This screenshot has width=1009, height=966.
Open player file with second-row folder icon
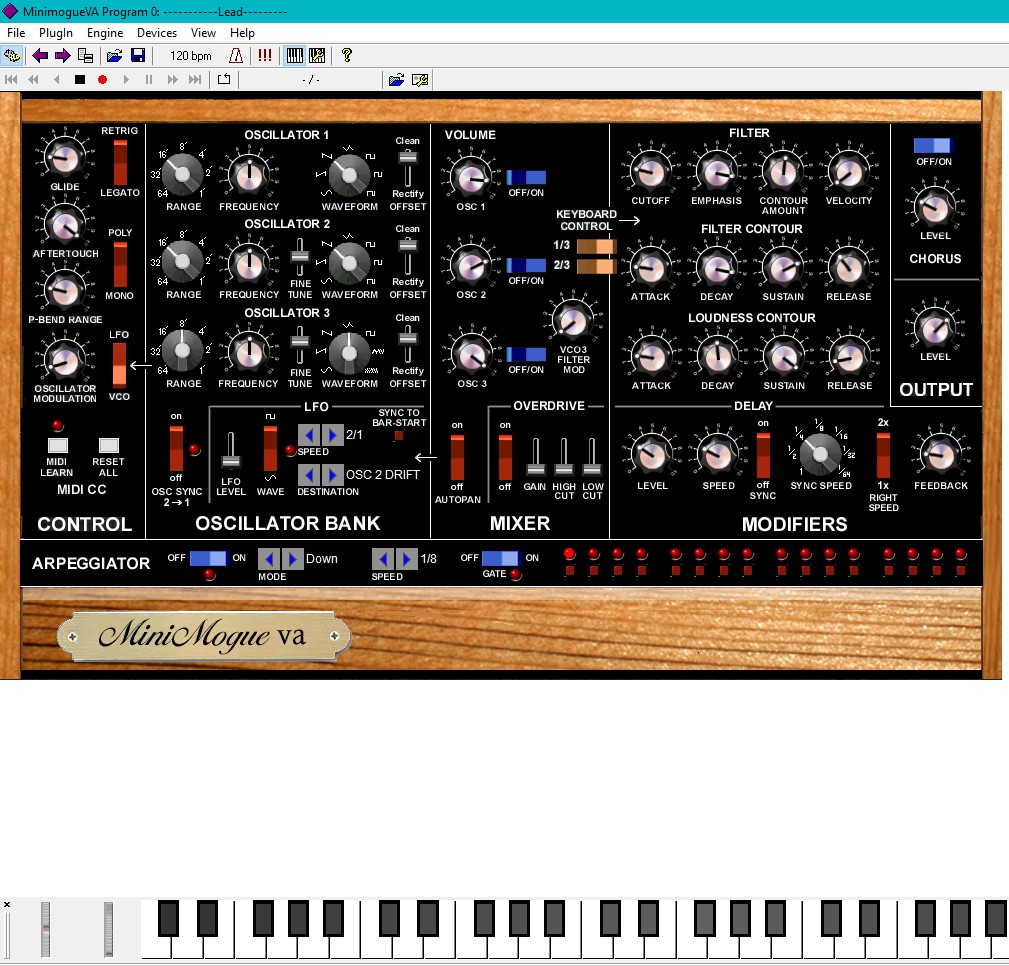(x=396, y=80)
